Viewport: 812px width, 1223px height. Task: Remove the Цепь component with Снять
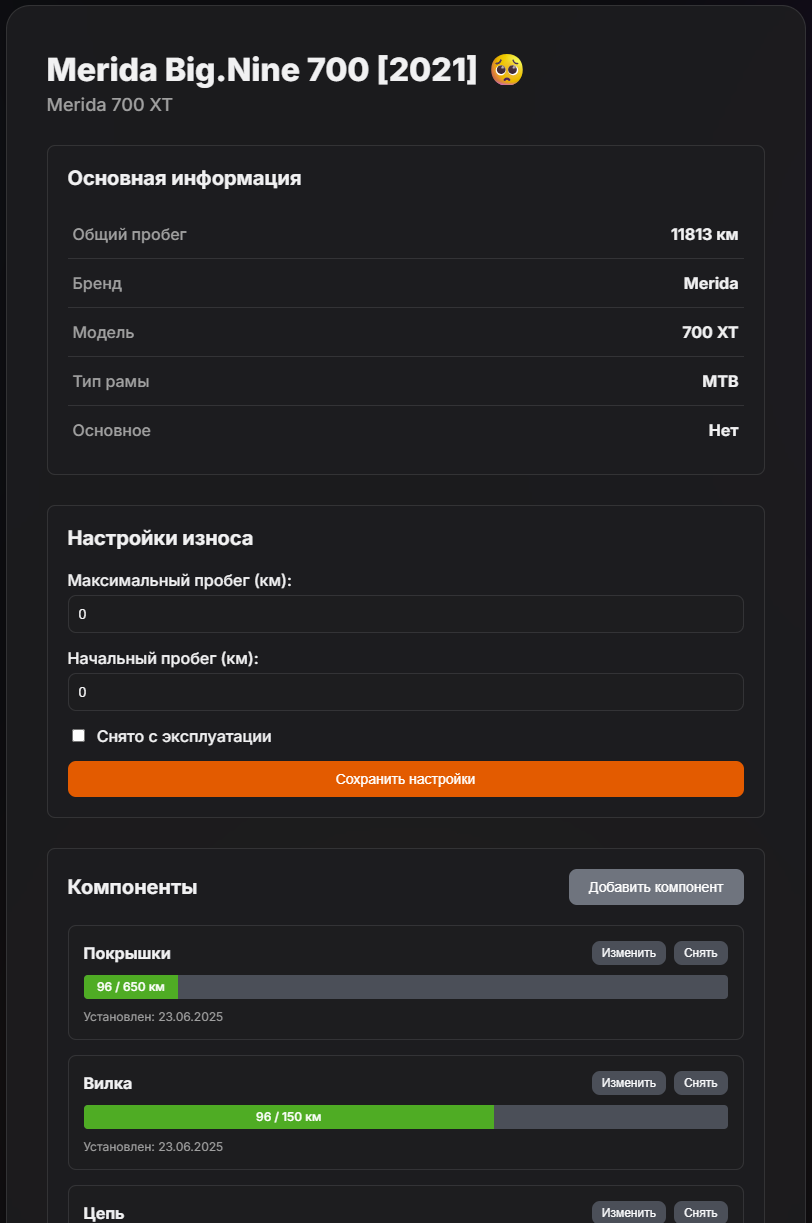pyautogui.click(x=700, y=1212)
